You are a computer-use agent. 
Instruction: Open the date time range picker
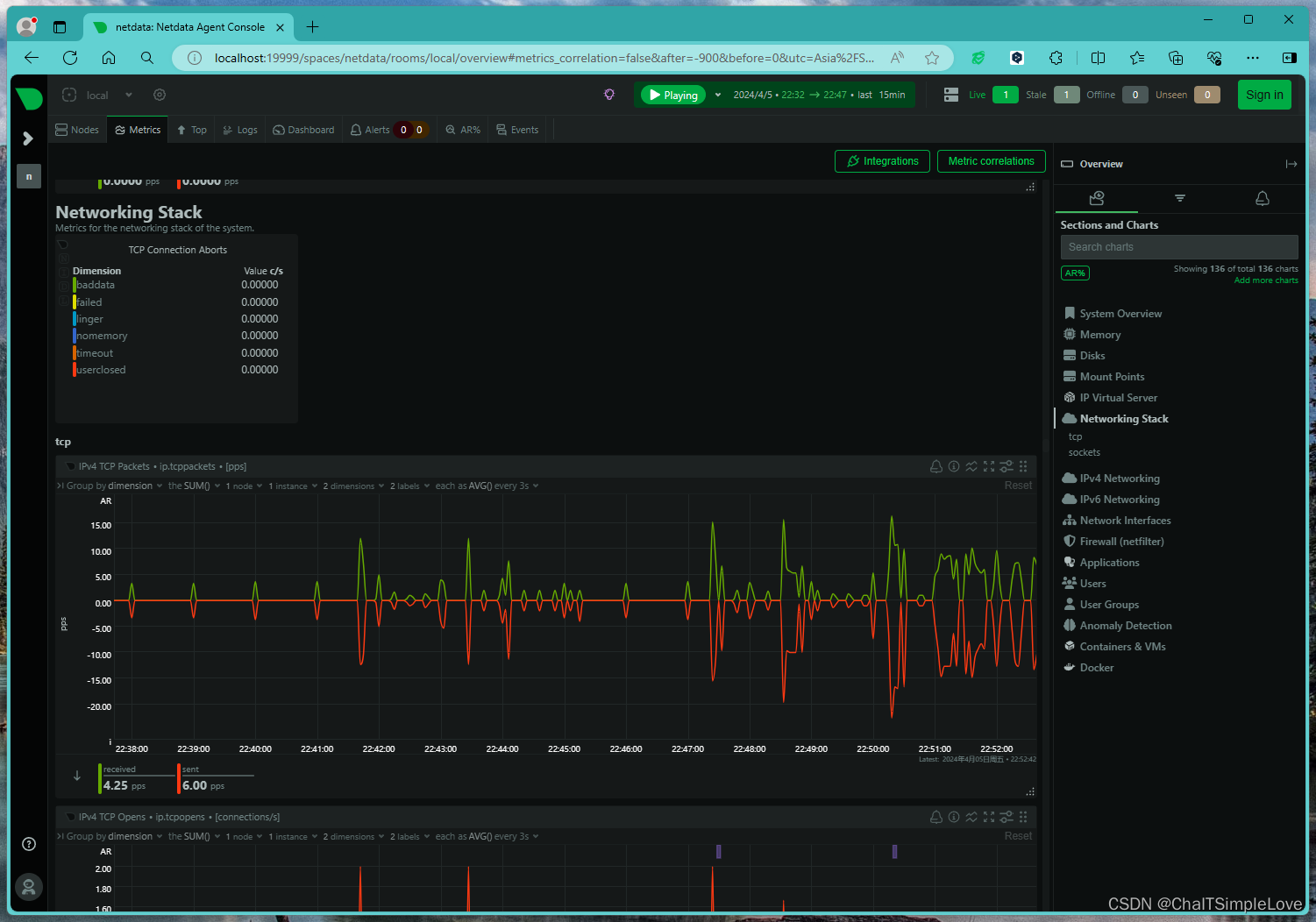pyautogui.click(x=819, y=95)
